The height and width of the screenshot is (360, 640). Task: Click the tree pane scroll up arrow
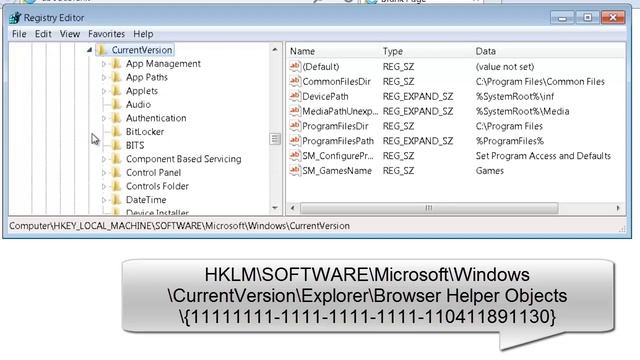pyautogui.click(x=275, y=50)
